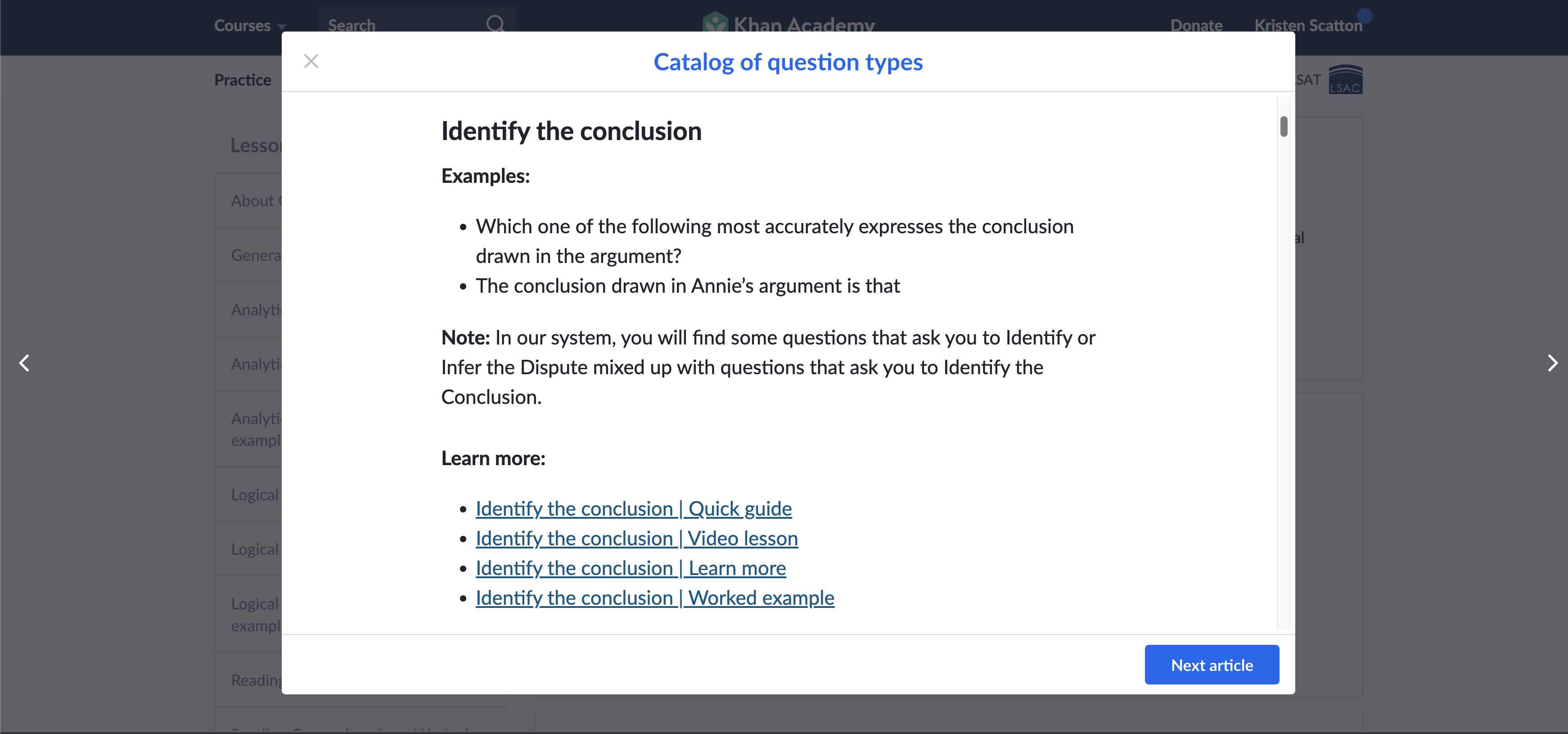The width and height of the screenshot is (1568, 734).
Task: Open Identify the conclusion Learn more link
Action: coord(630,568)
